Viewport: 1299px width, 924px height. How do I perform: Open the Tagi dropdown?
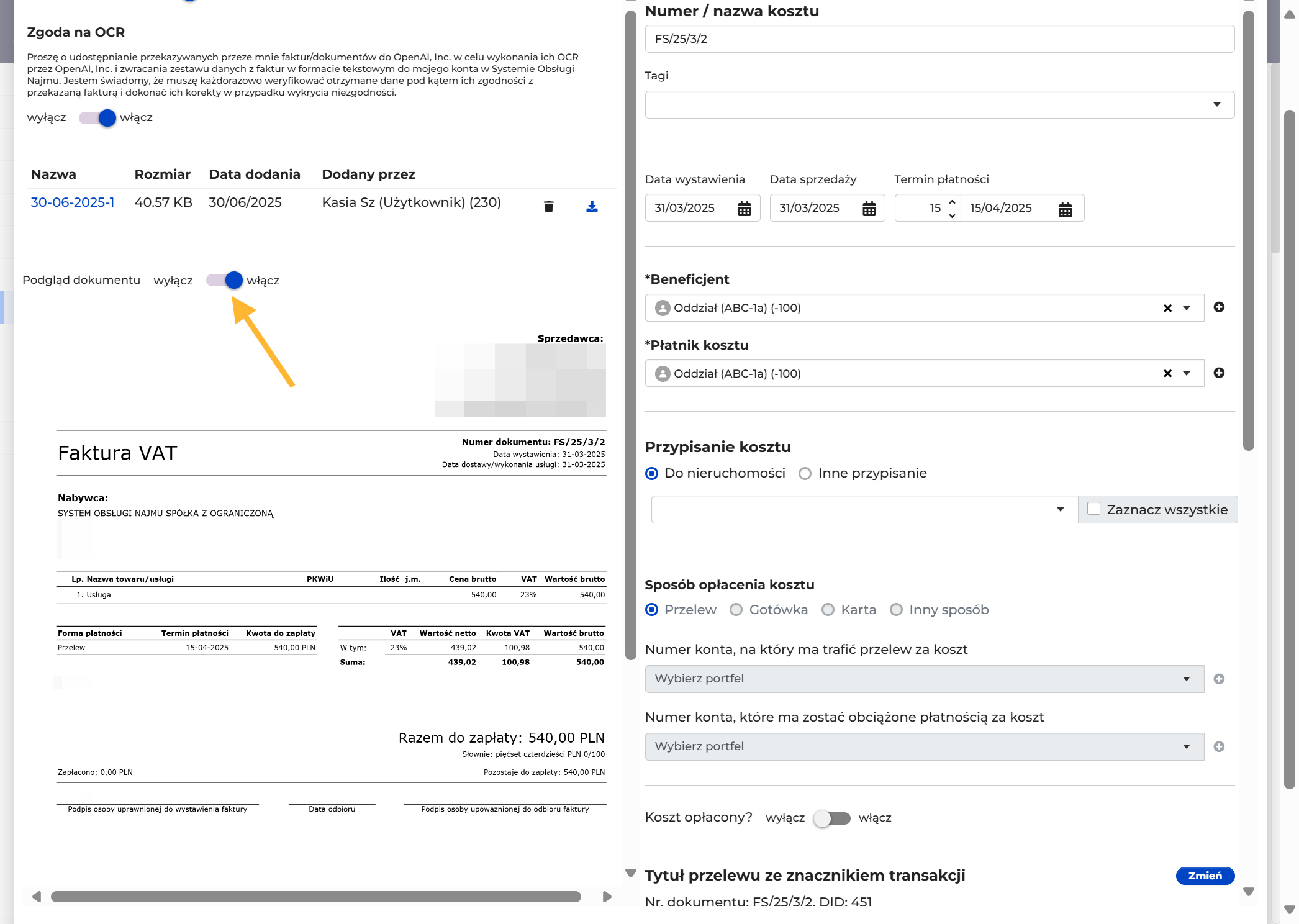click(x=939, y=105)
